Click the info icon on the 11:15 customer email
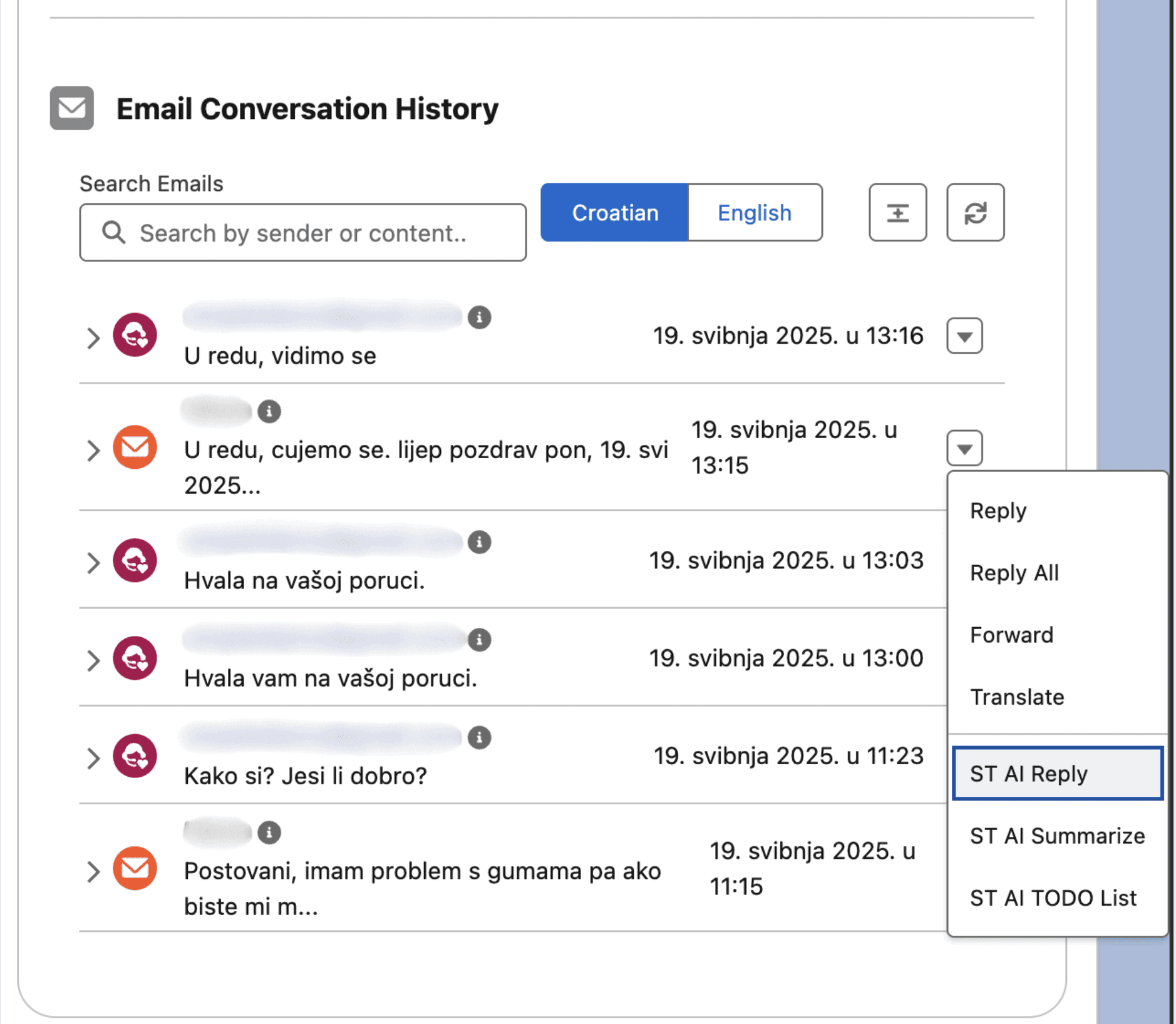Viewport: 1176px width, 1024px height. (269, 832)
